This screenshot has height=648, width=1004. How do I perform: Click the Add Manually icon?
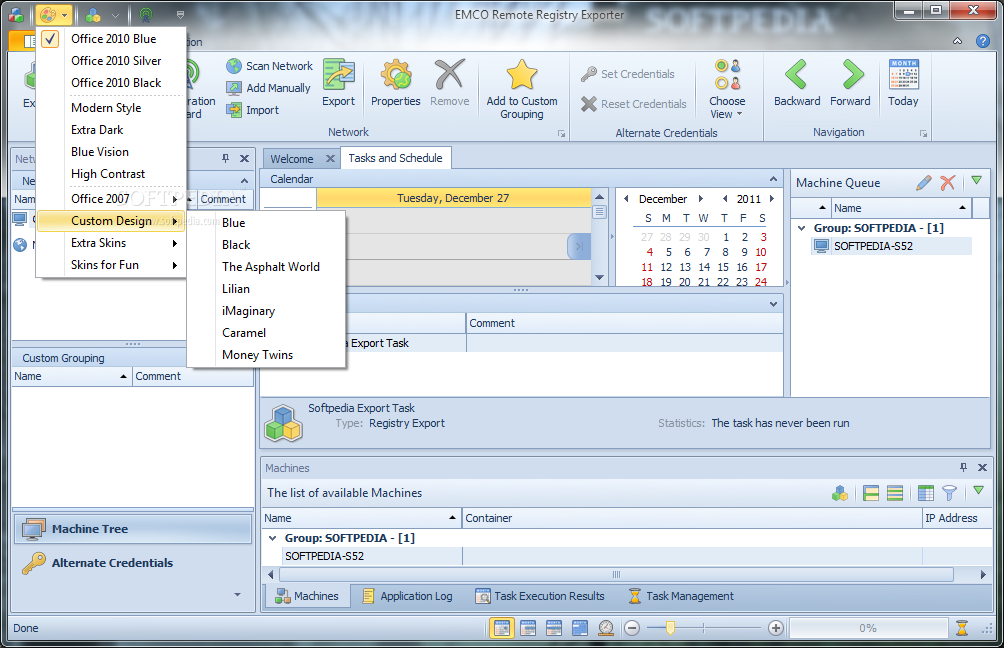234,88
